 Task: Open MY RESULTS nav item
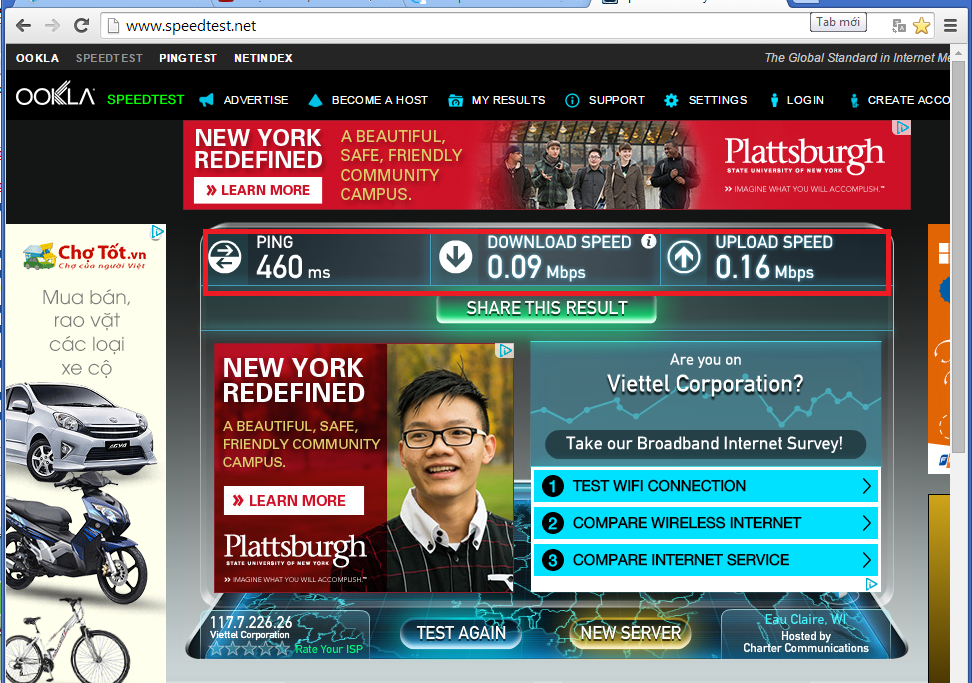point(508,100)
